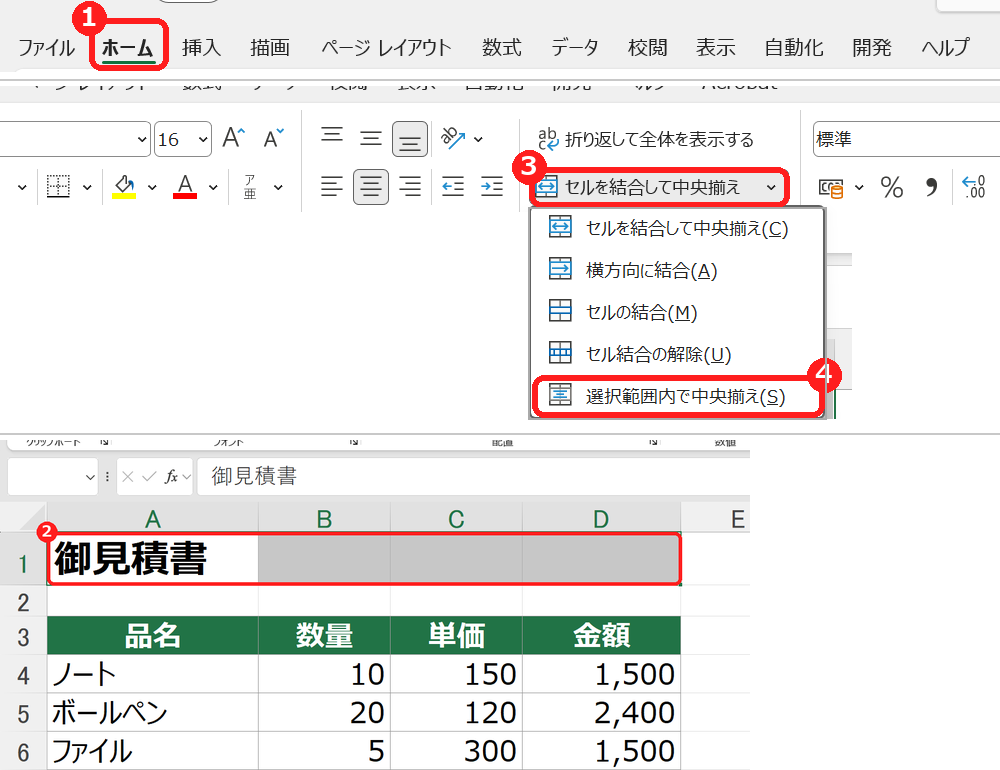Open the ファイル tab
Screen dimensions: 1000x770
coord(46,48)
